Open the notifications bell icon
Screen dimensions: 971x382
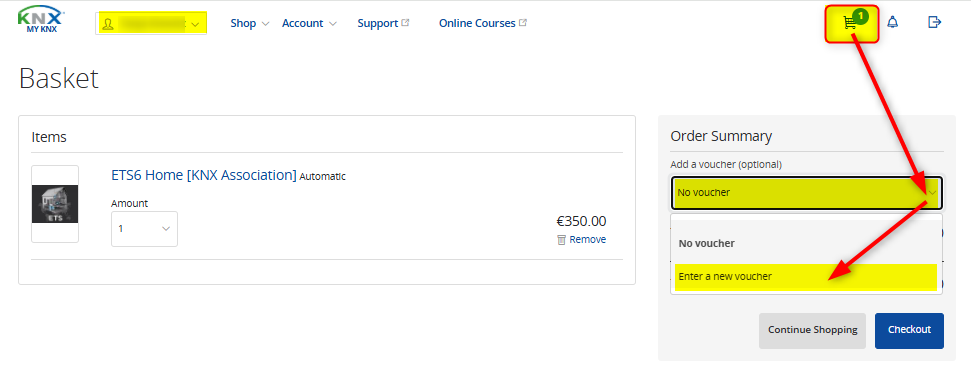892,22
